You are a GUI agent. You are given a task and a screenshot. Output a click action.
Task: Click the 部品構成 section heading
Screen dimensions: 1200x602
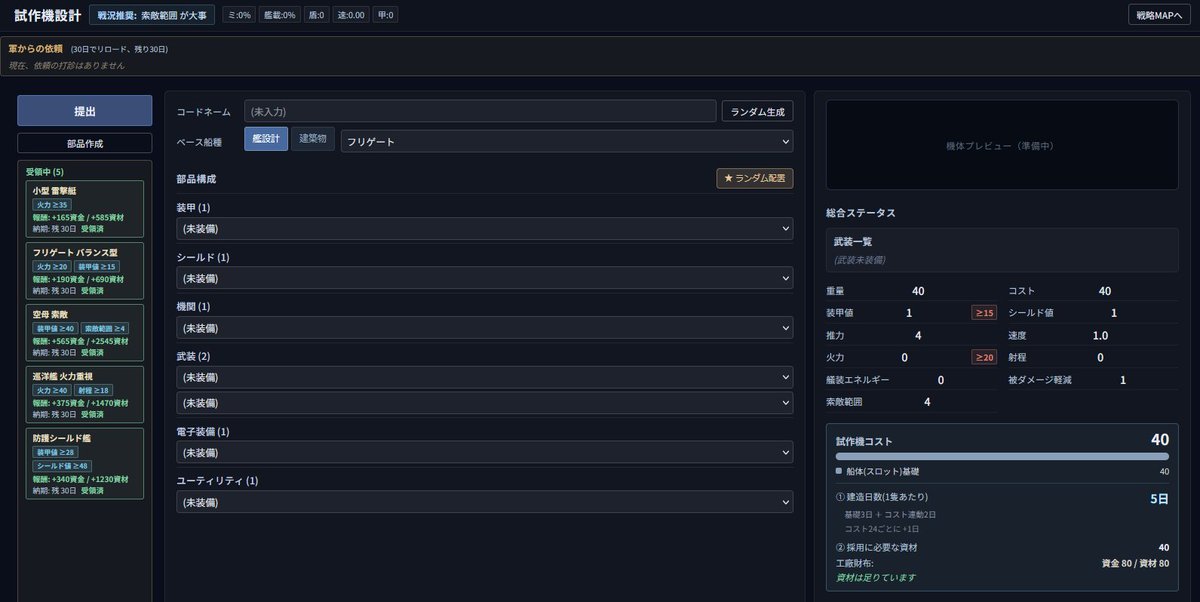point(196,179)
